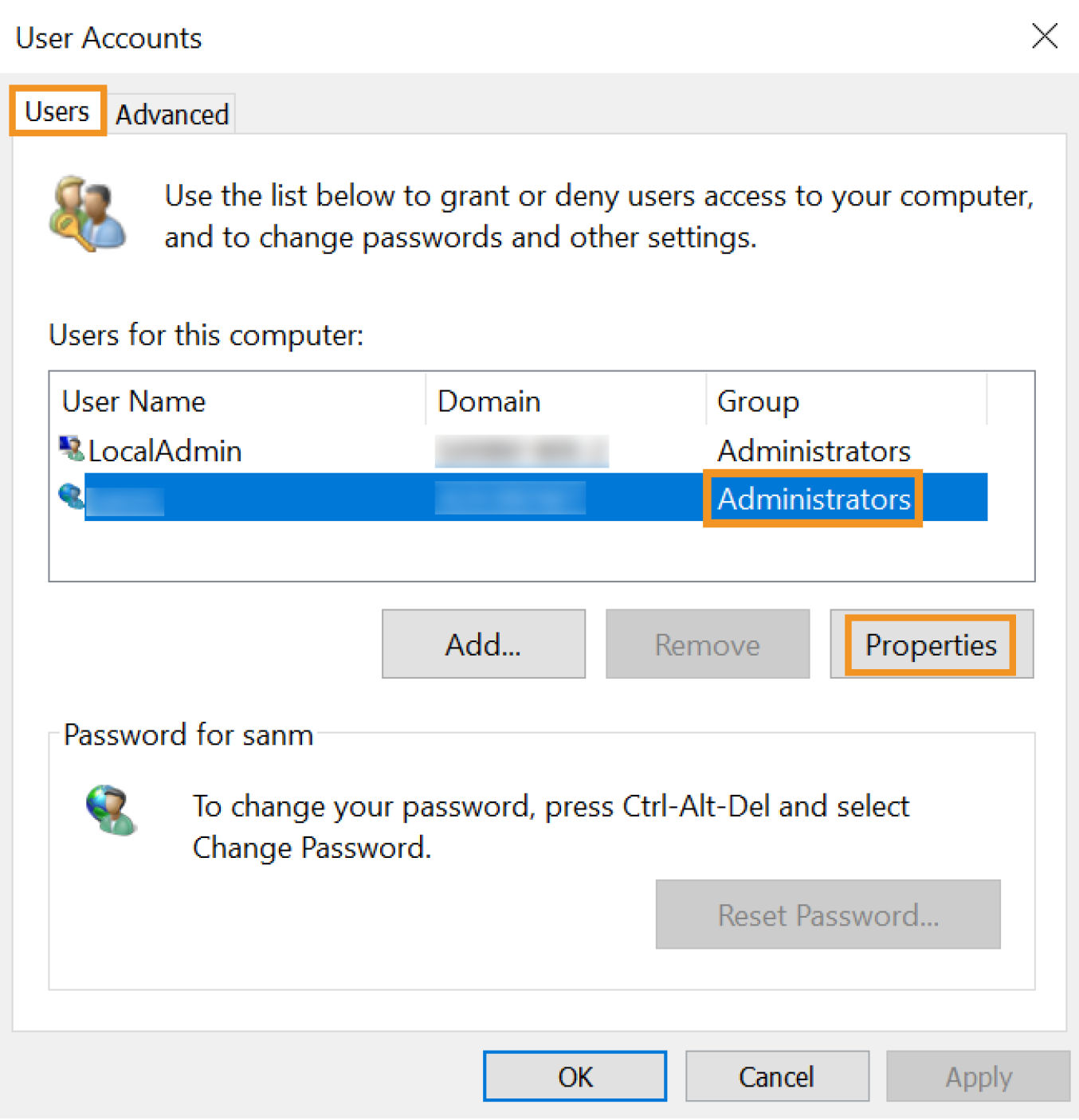Click the selected user's globe icon
1079x1120 pixels.
click(71, 497)
